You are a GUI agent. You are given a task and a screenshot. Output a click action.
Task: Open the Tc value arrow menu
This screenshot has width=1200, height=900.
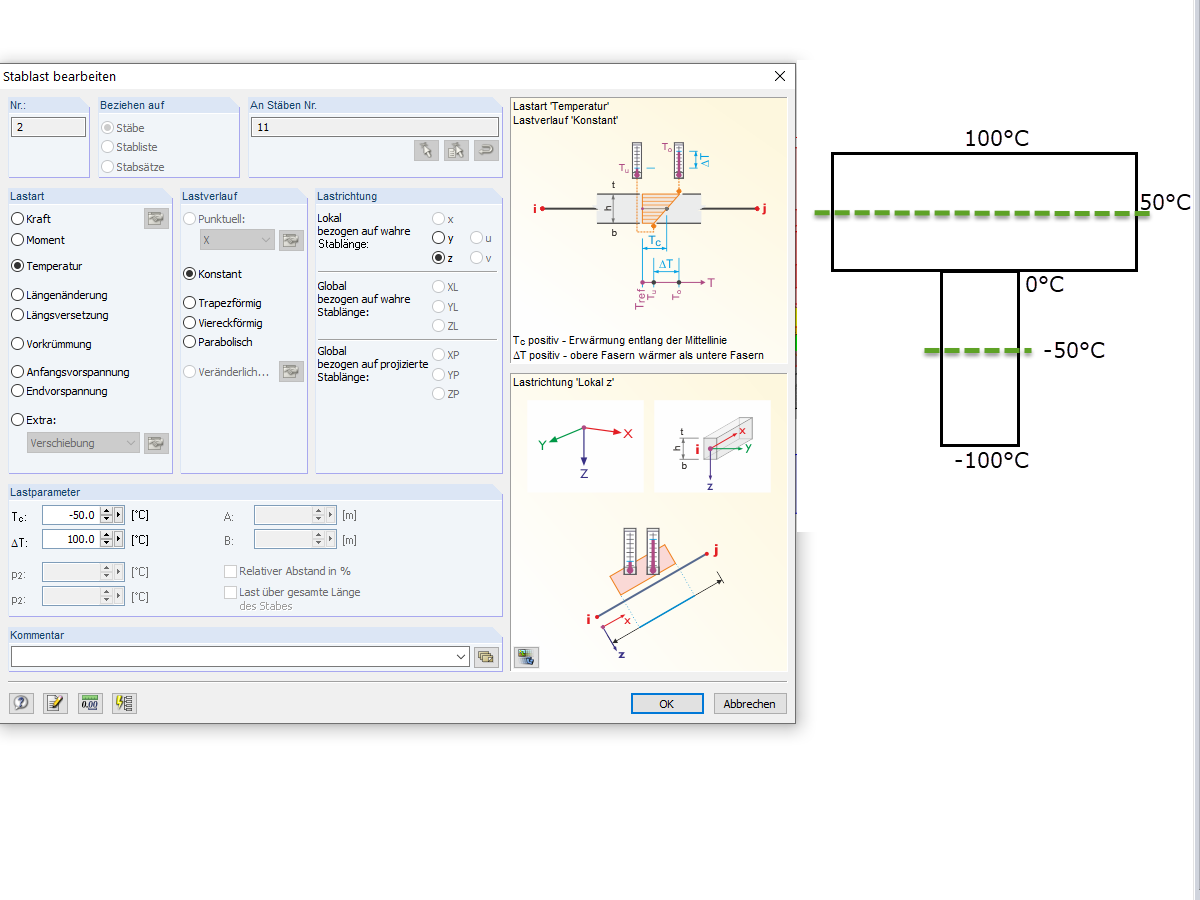pyautogui.click(x=119, y=515)
